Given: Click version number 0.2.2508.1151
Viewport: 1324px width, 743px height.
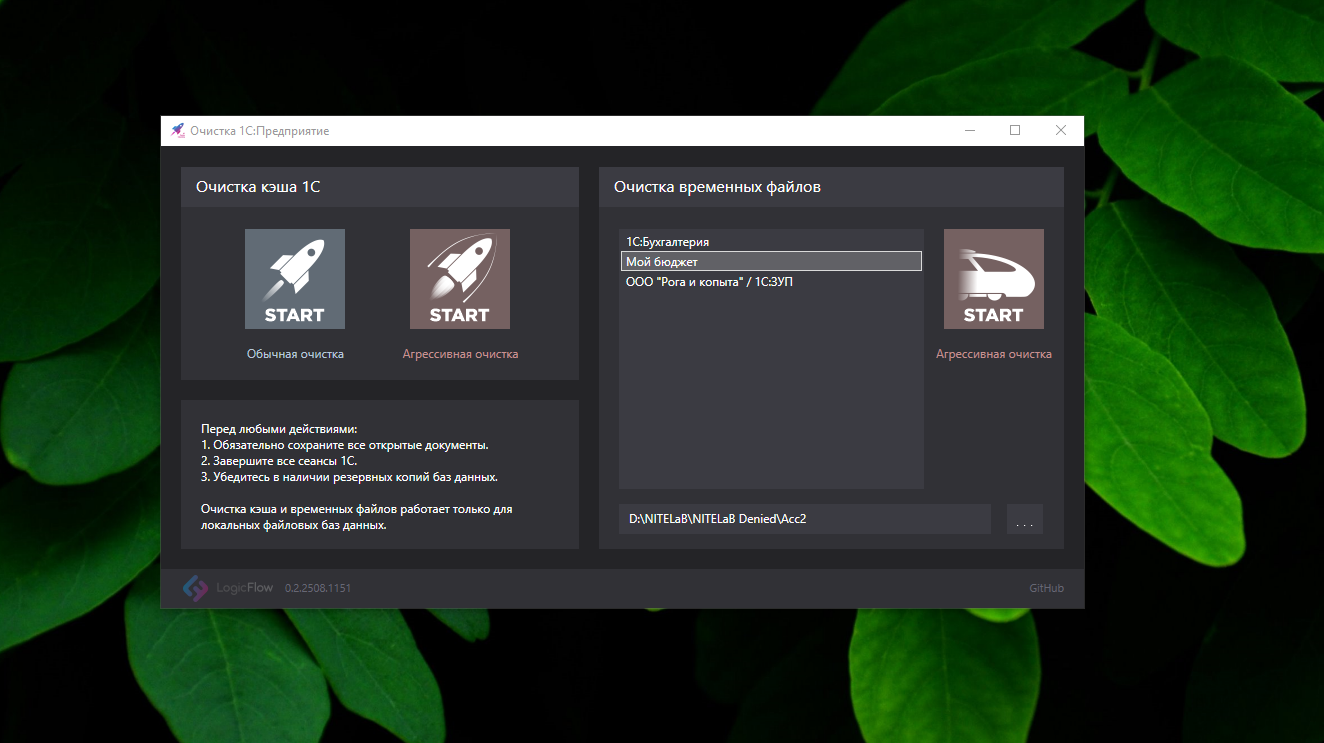Looking at the screenshot, I should 318,588.
